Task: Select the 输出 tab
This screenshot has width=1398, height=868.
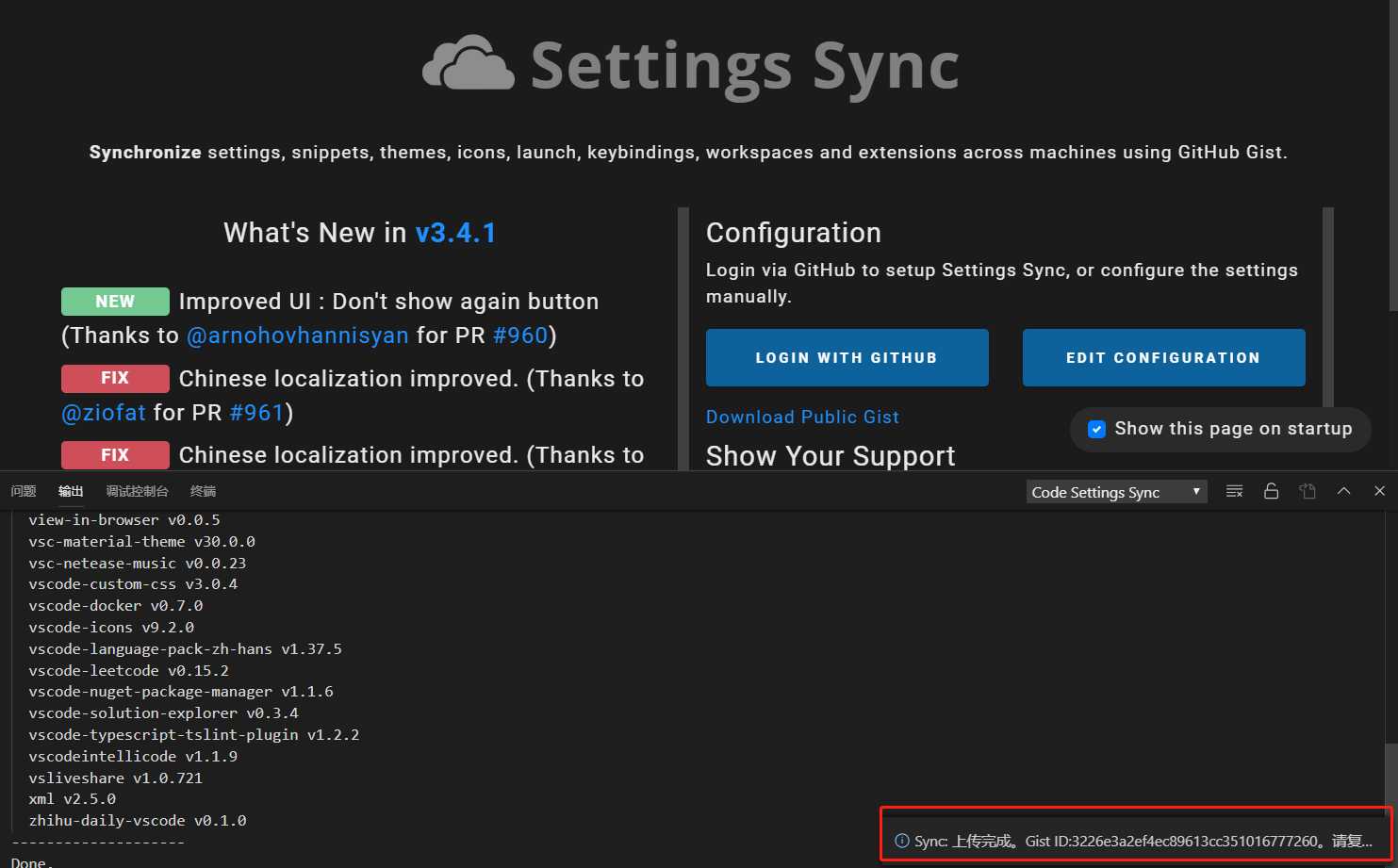Action: (71, 491)
